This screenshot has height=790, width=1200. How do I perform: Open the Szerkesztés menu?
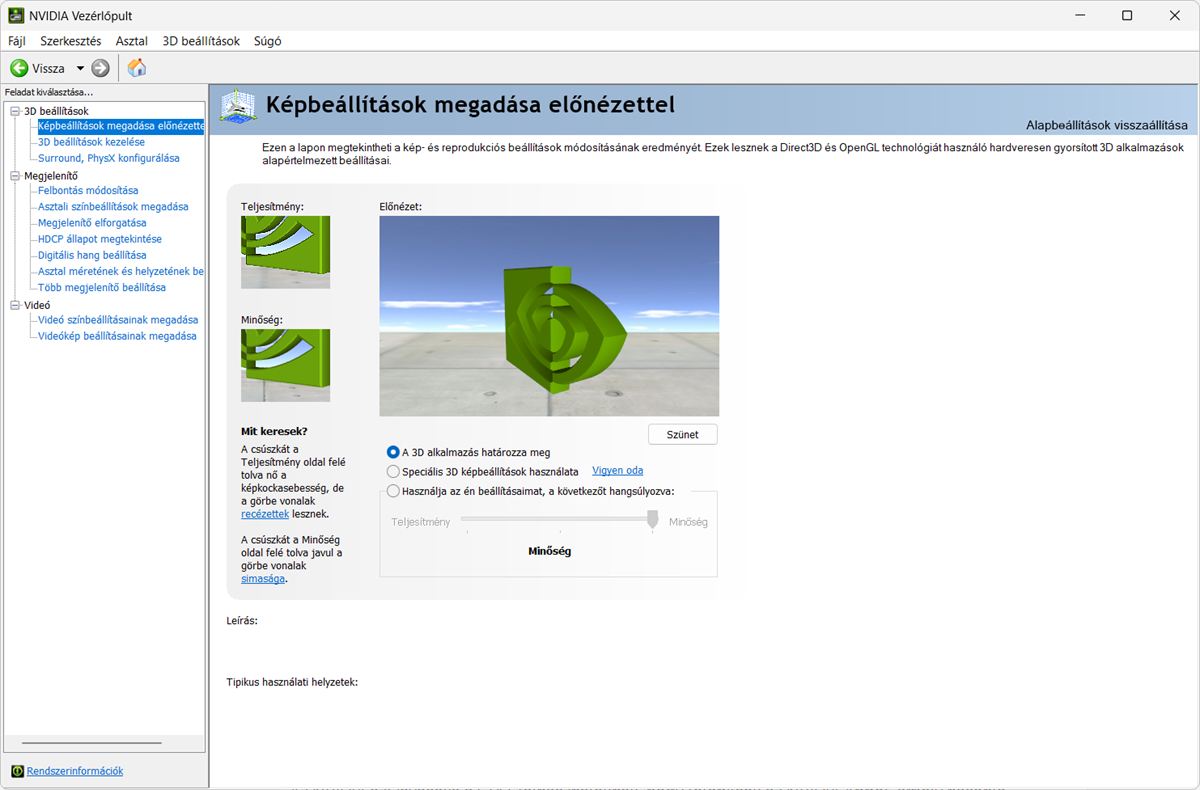(70, 41)
